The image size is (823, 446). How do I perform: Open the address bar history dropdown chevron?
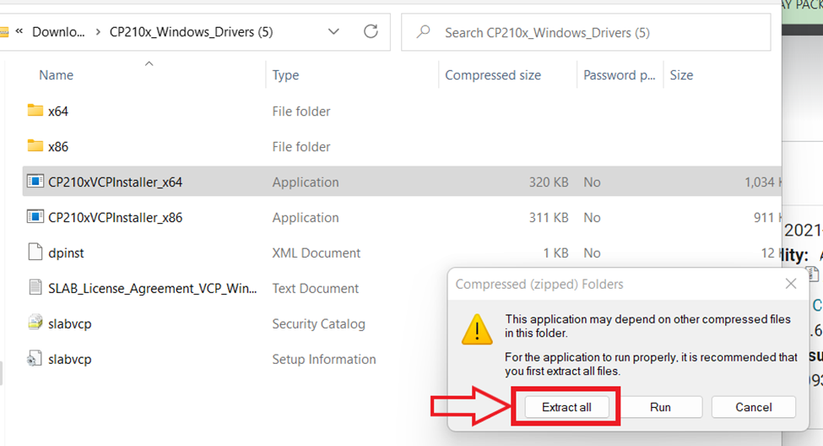[x=333, y=32]
